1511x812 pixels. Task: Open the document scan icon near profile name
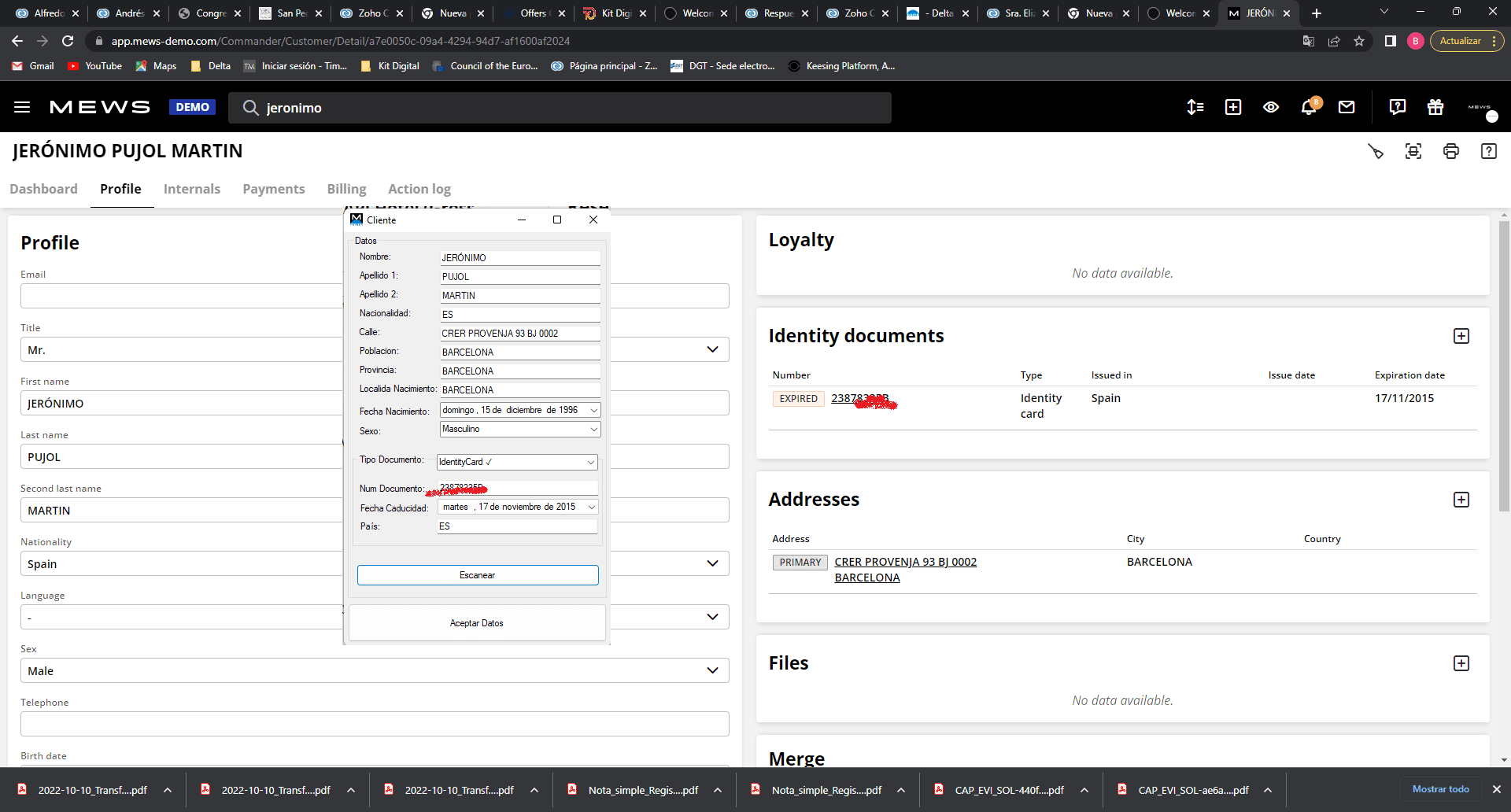pyautogui.click(x=1413, y=151)
